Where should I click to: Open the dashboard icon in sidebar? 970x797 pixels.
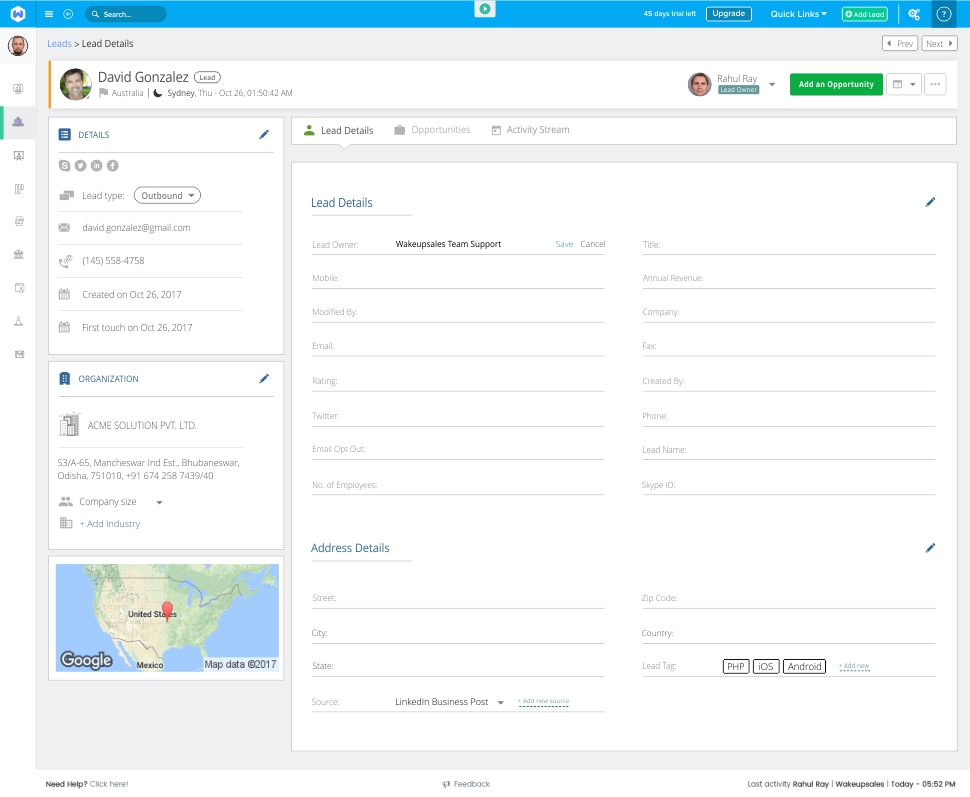tap(19, 88)
